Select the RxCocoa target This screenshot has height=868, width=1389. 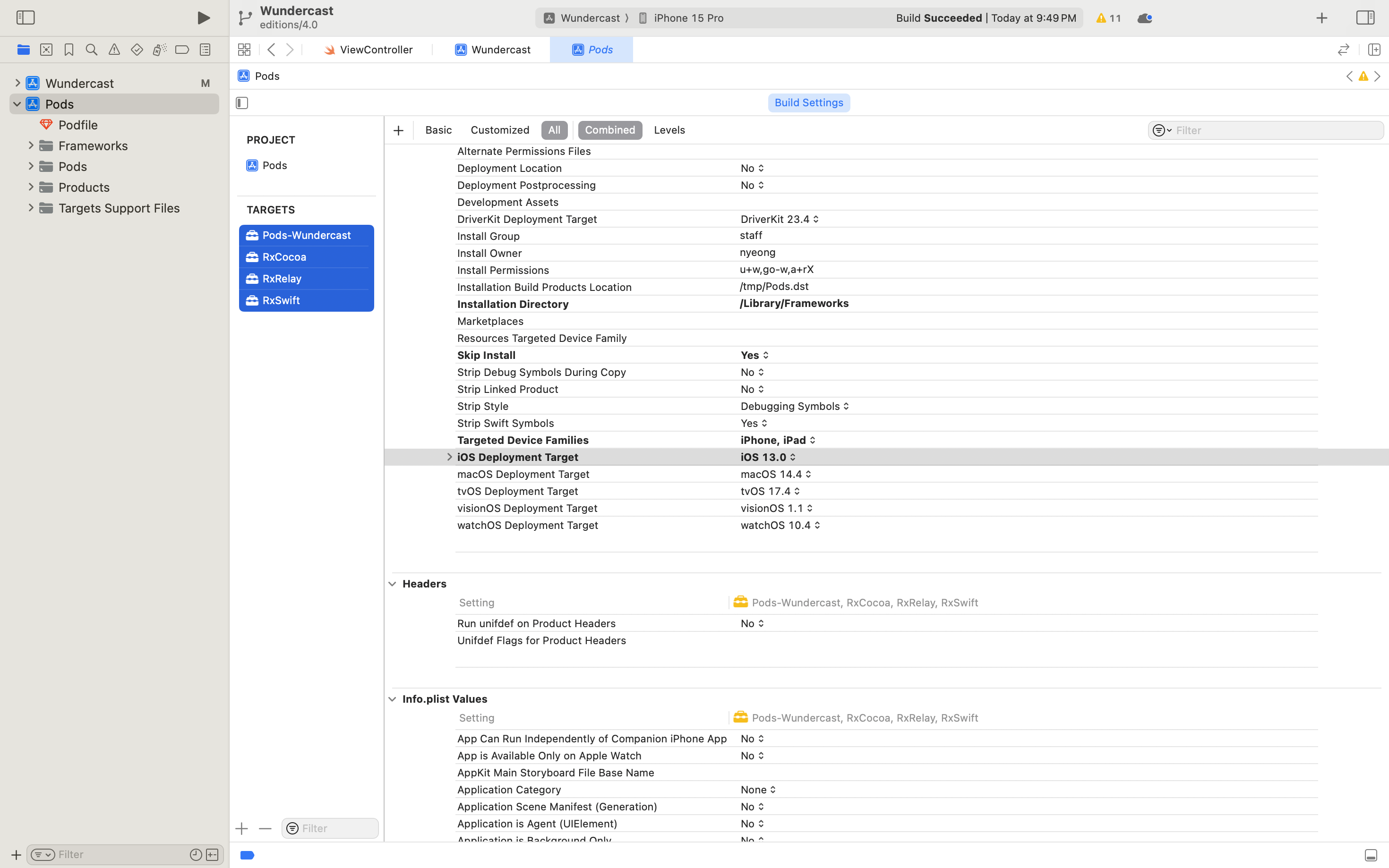(x=306, y=257)
